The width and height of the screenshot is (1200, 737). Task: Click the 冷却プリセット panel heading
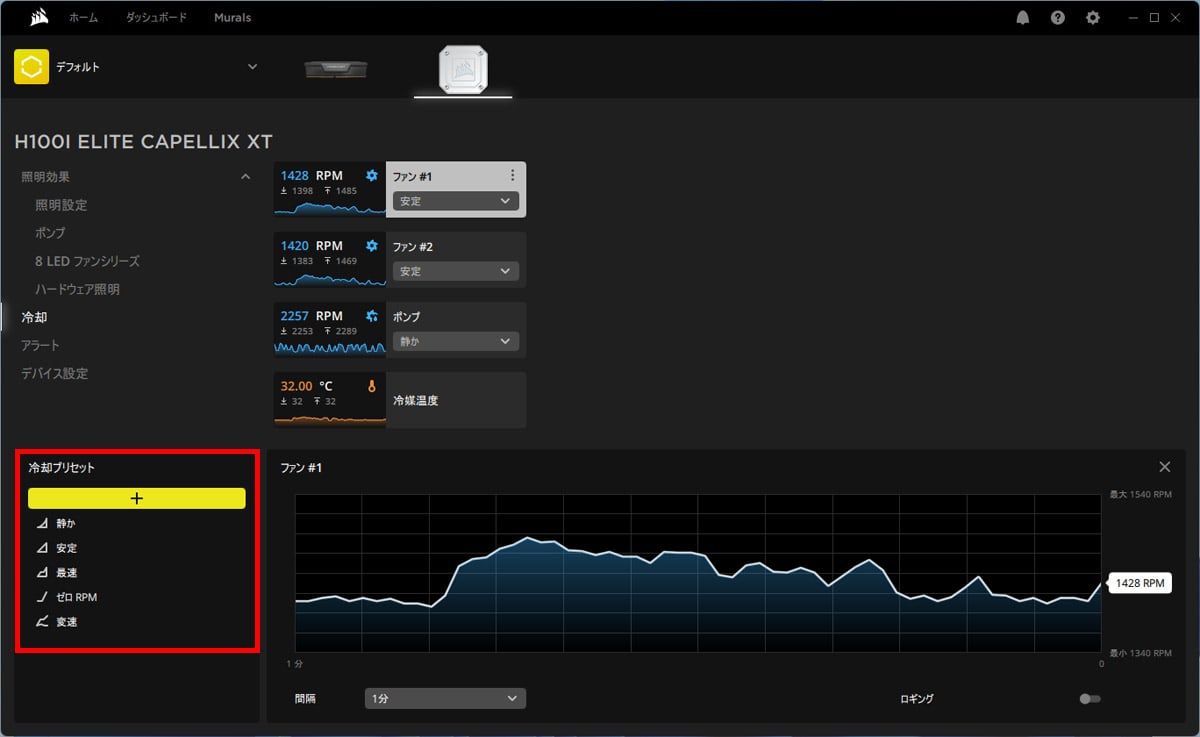click(62, 467)
